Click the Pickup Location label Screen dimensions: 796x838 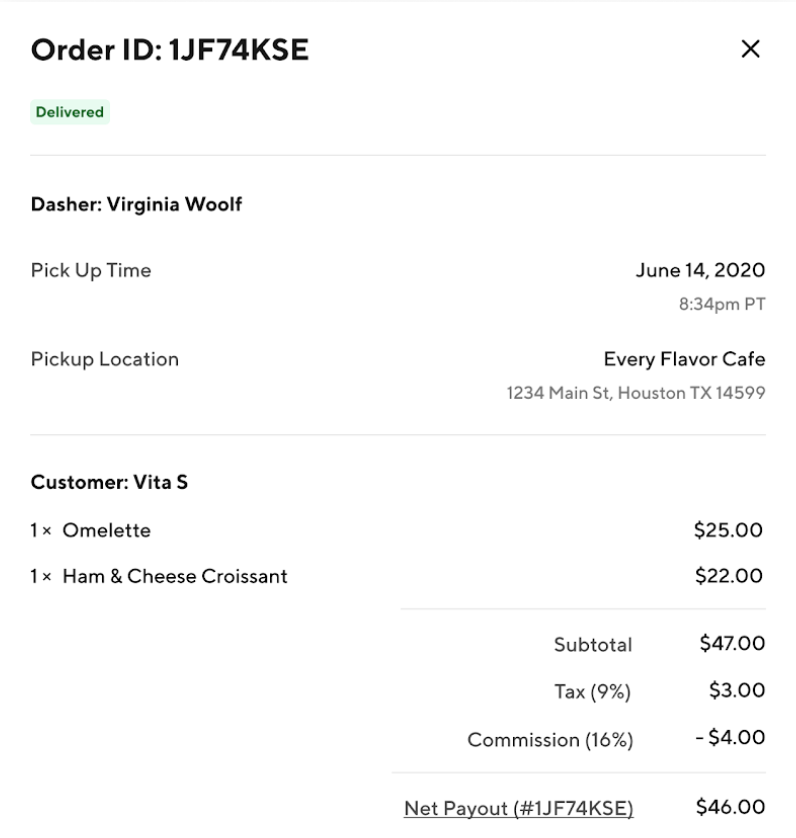105,359
